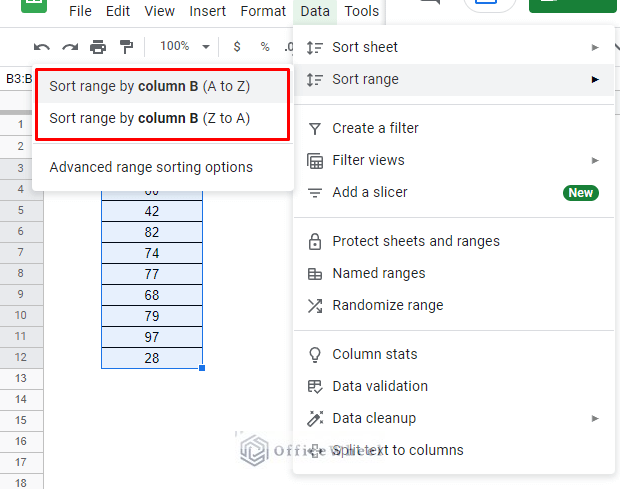The width and height of the screenshot is (620, 489).
Task: Choose Split text to columns
Action: [x=454, y=451]
